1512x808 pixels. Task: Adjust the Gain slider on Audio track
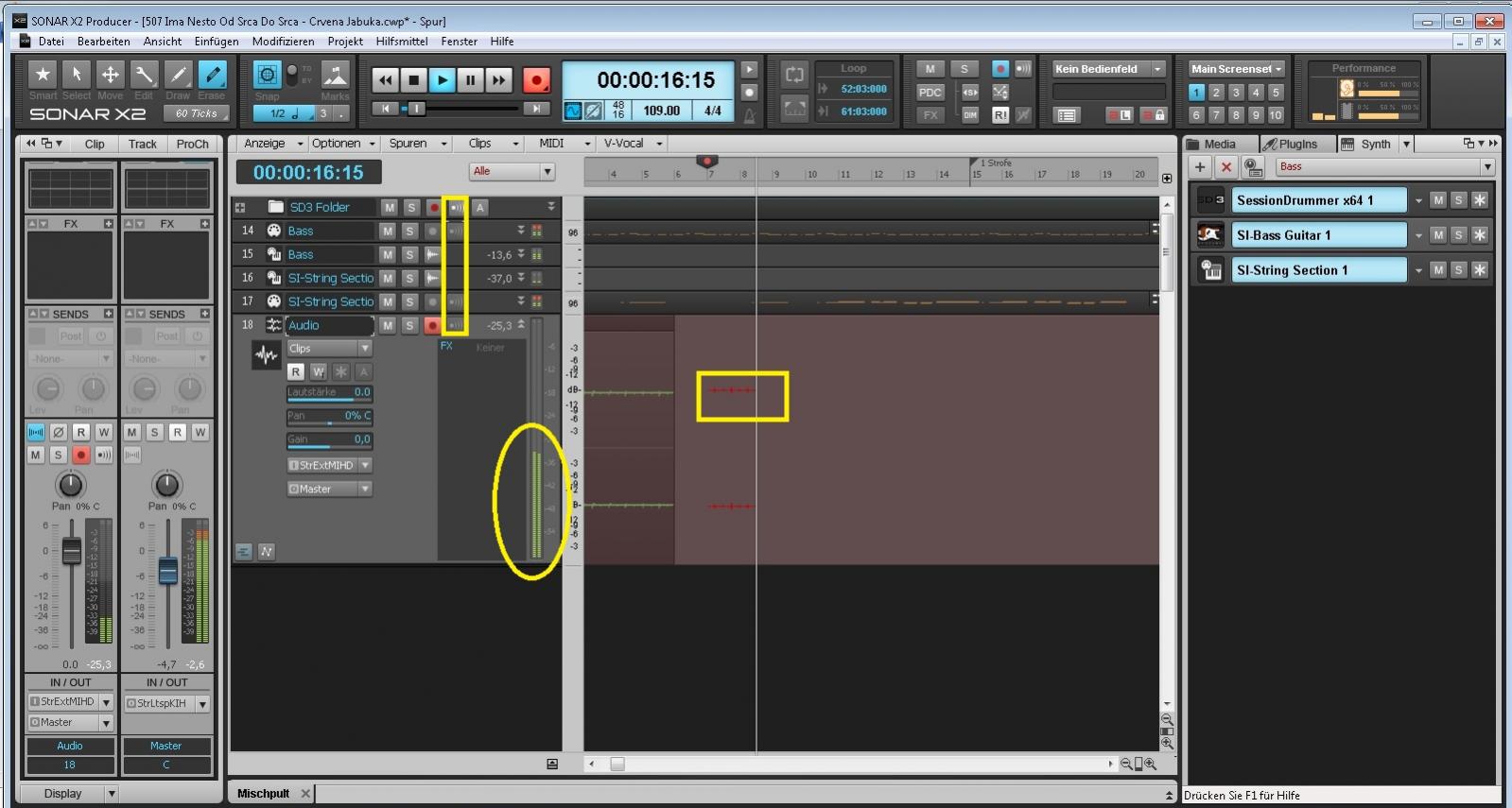[330, 440]
